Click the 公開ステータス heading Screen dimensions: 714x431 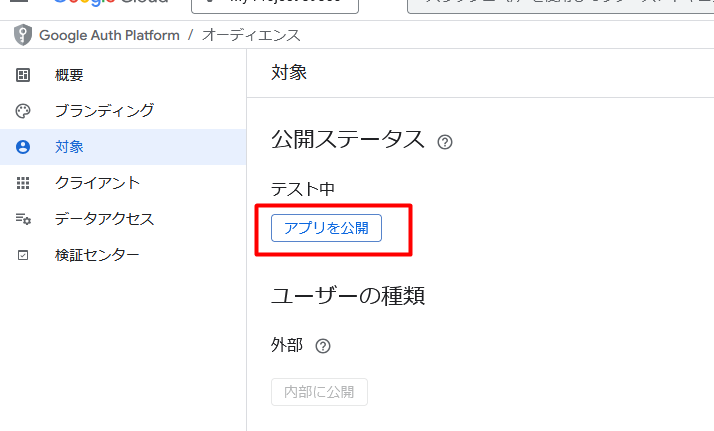click(348, 139)
